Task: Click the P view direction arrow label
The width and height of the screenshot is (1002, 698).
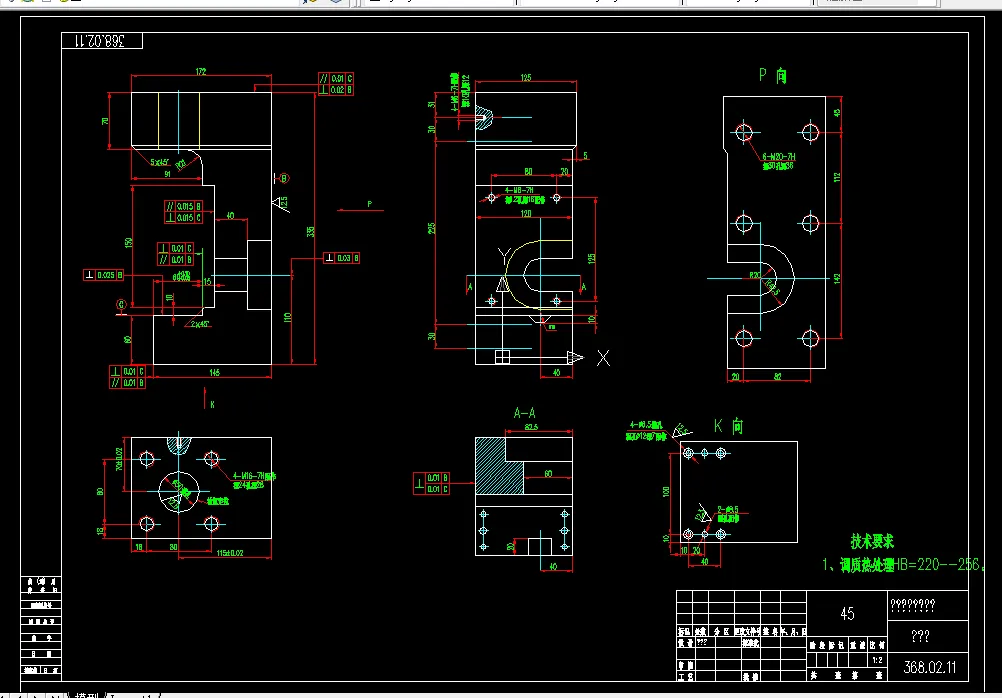Action: pyautogui.click(x=369, y=204)
